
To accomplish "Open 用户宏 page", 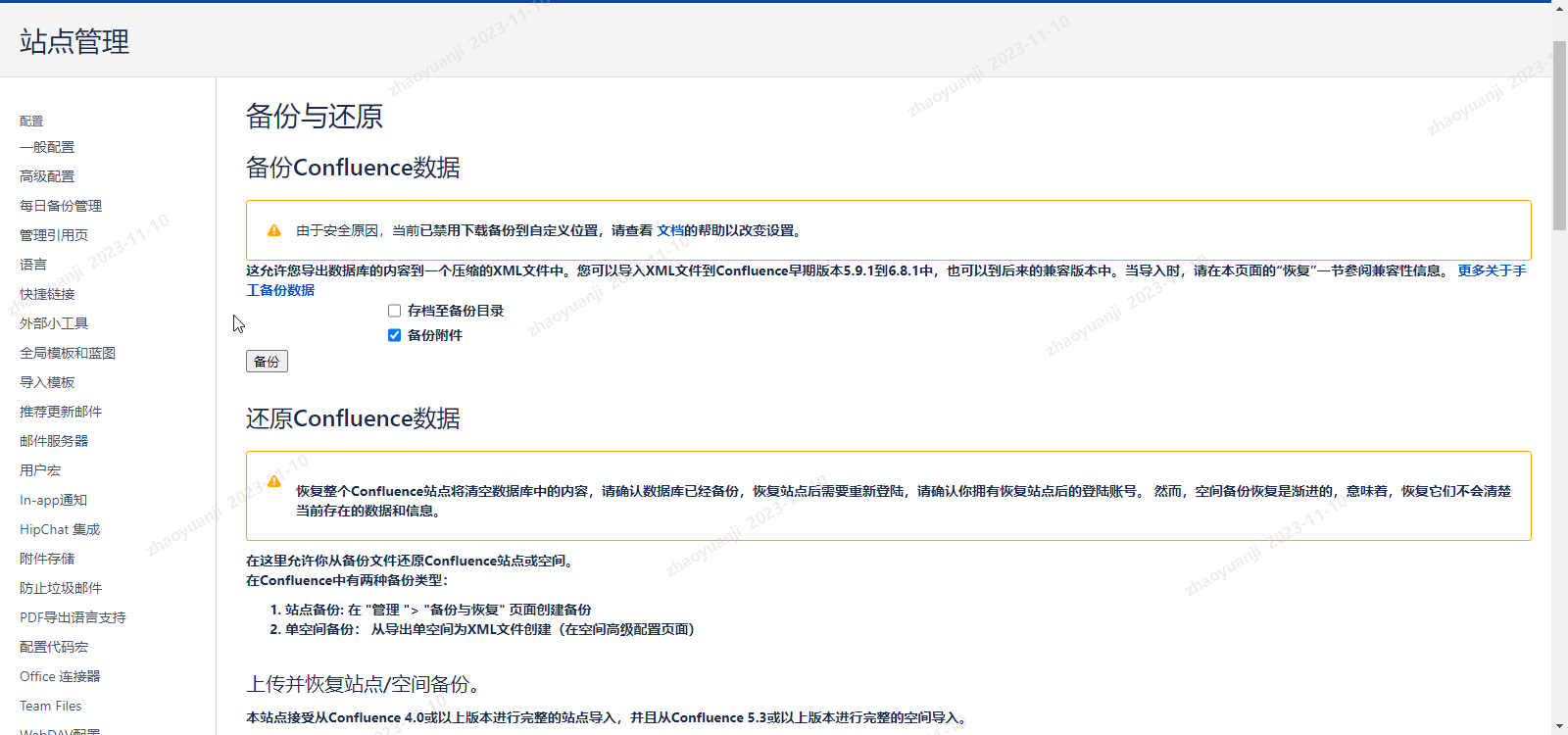I will [40, 470].
